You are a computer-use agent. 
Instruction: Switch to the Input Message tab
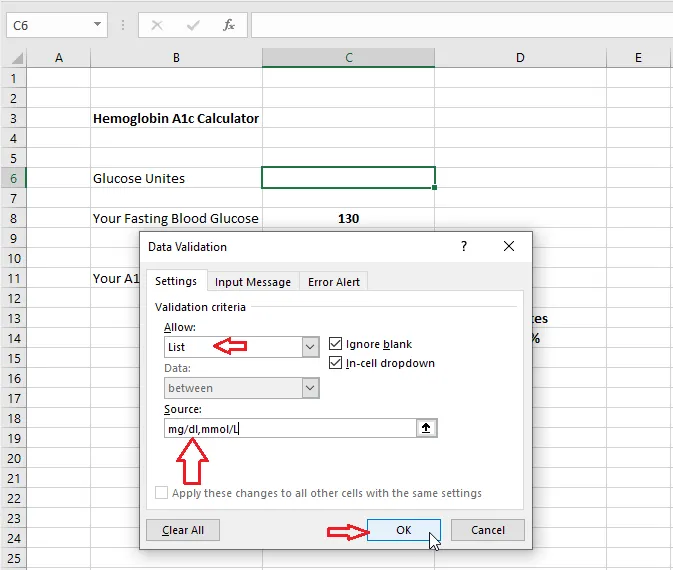pyautogui.click(x=253, y=282)
